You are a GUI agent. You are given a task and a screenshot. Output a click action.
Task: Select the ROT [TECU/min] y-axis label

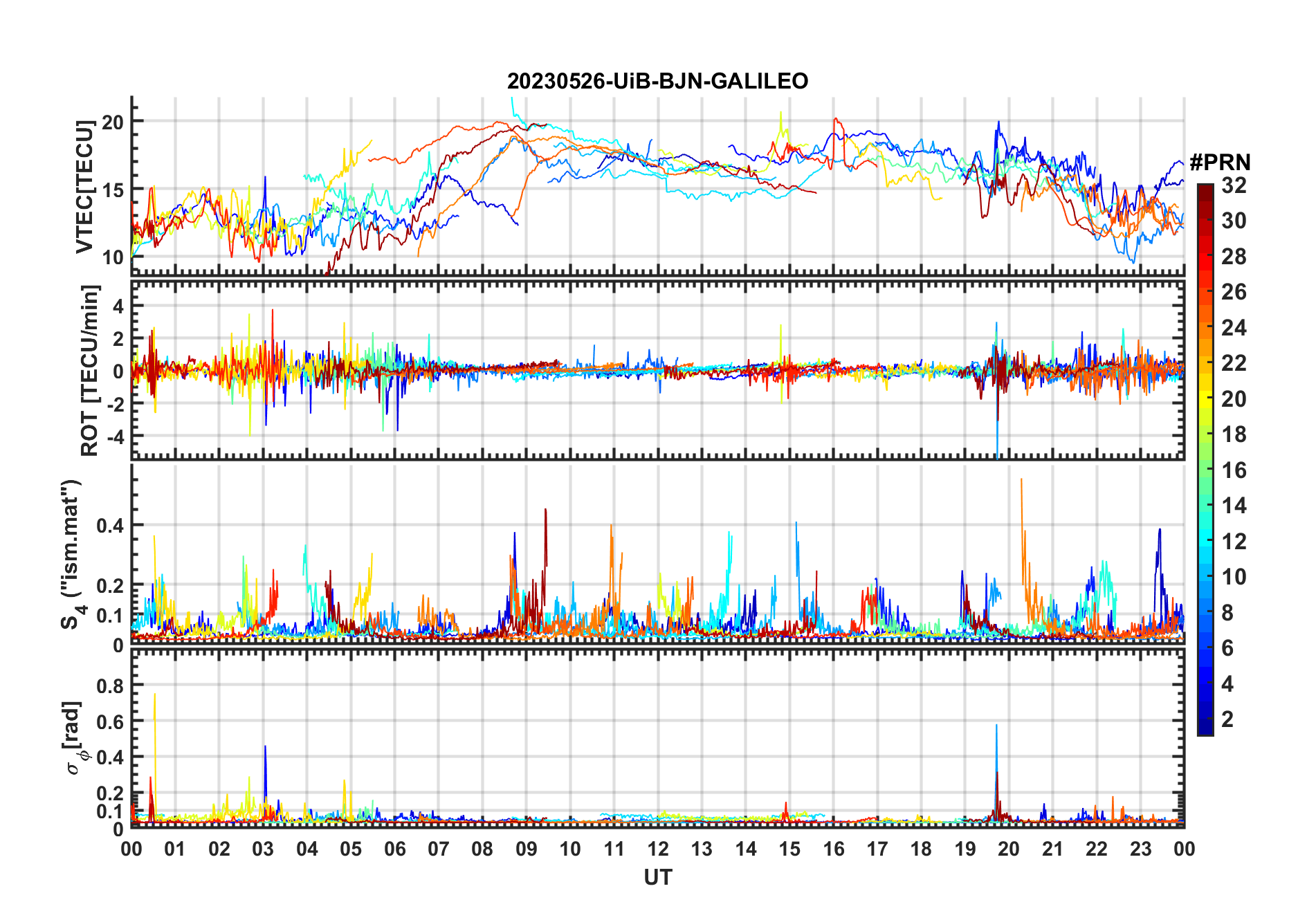(89, 370)
